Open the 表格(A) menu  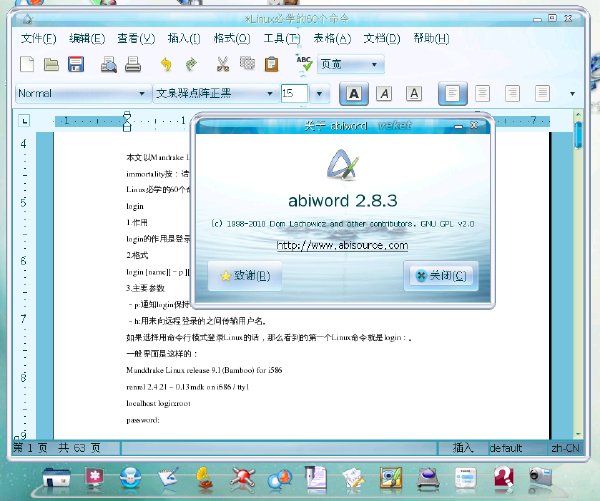332,38
